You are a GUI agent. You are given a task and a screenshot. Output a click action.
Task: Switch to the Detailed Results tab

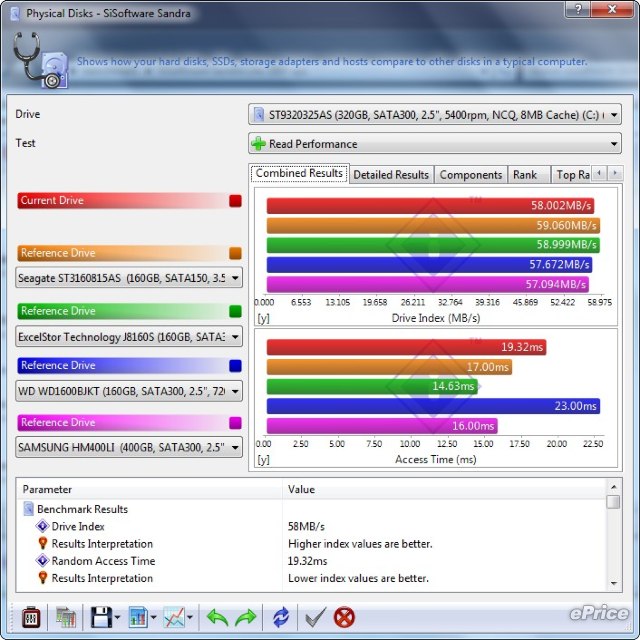390,175
